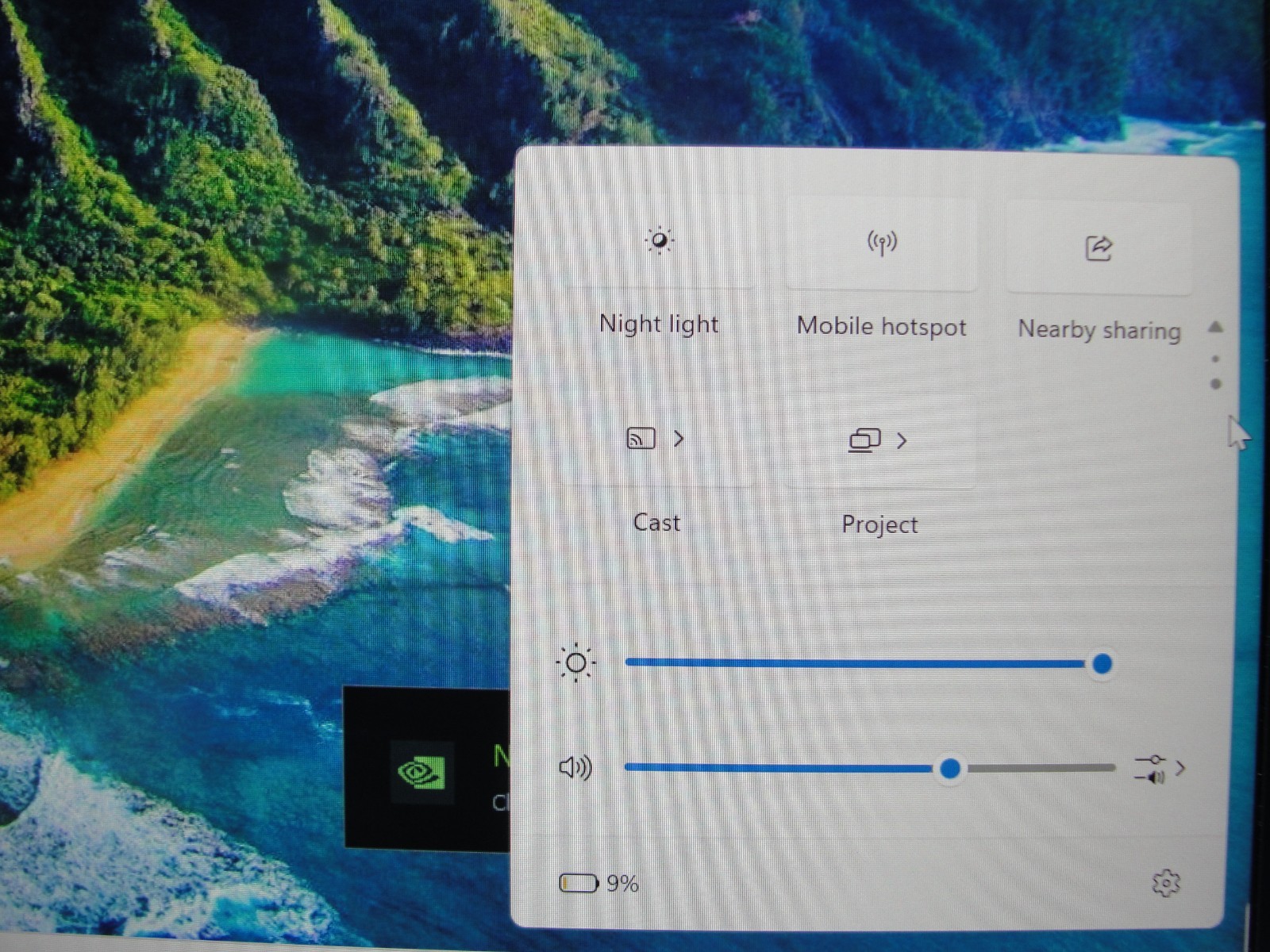Click the 9% battery percentage text
The width and height of the screenshot is (1270, 952).
coord(622,883)
